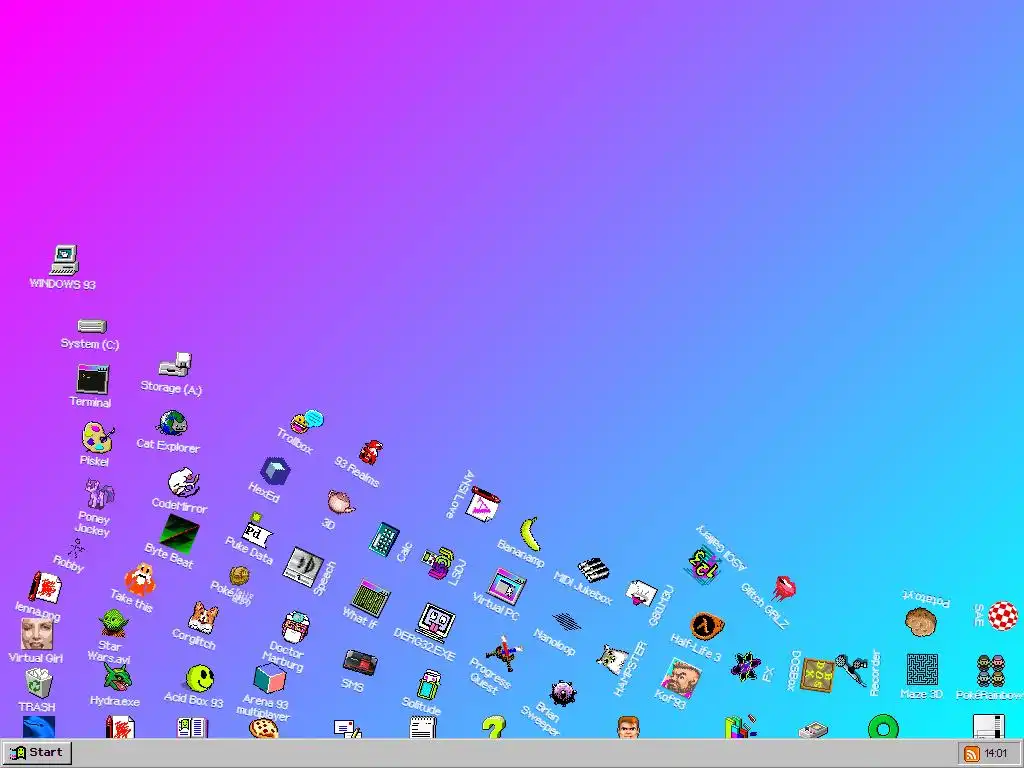Launch the Maze 3D icon

click(922, 669)
